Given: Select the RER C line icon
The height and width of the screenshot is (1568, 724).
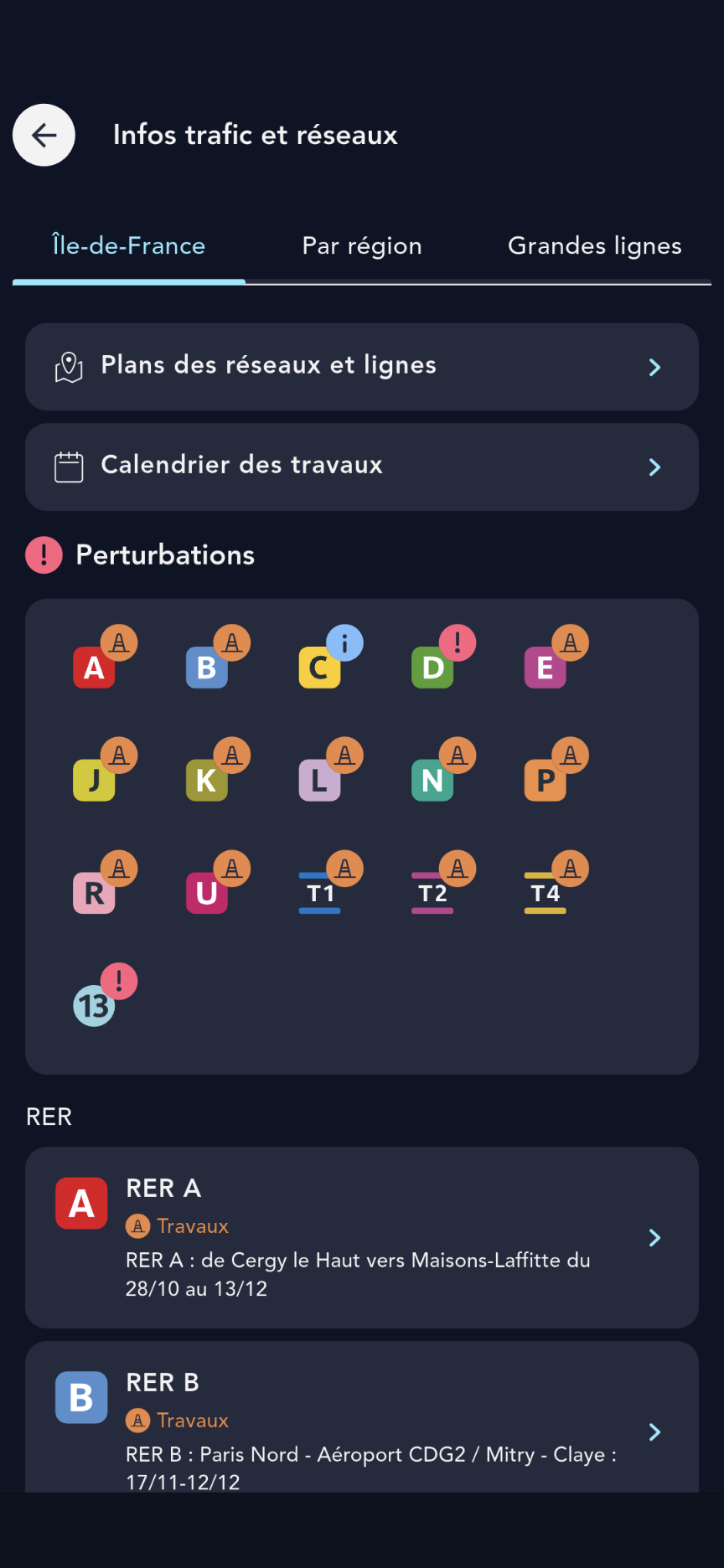Looking at the screenshot, I should pos(320,668).
